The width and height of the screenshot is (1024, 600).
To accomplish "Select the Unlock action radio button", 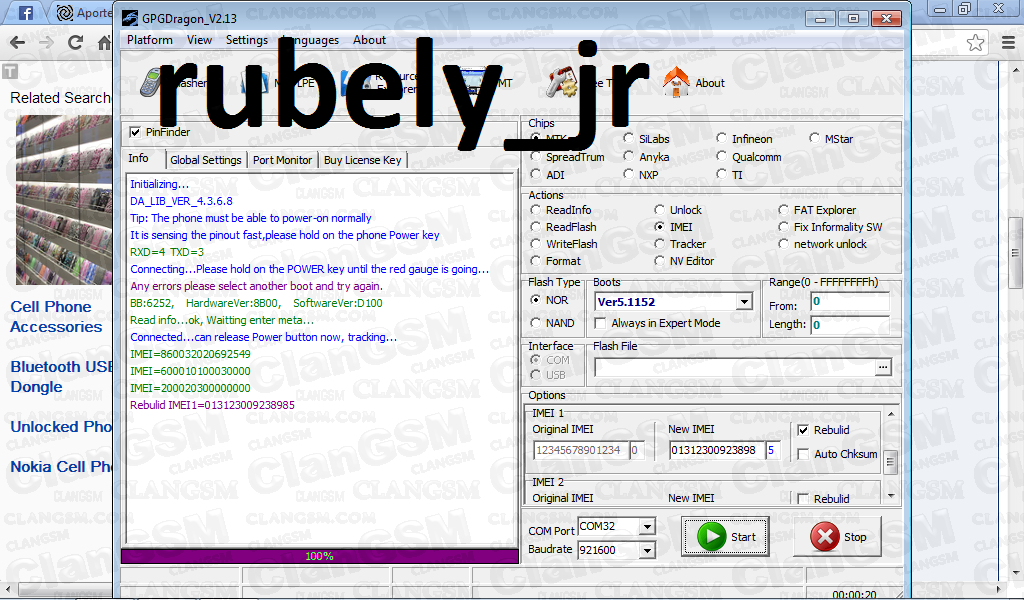I will point(660,210).
